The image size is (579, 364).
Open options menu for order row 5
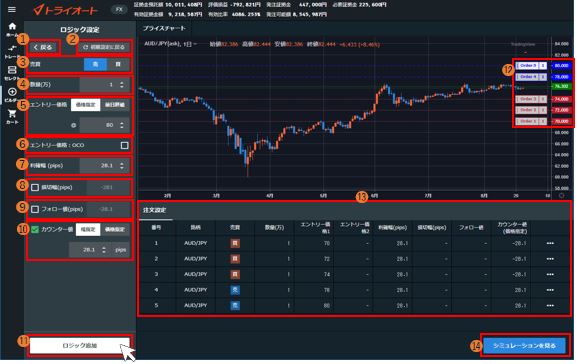pyautogui.click(x=550, y=305)
